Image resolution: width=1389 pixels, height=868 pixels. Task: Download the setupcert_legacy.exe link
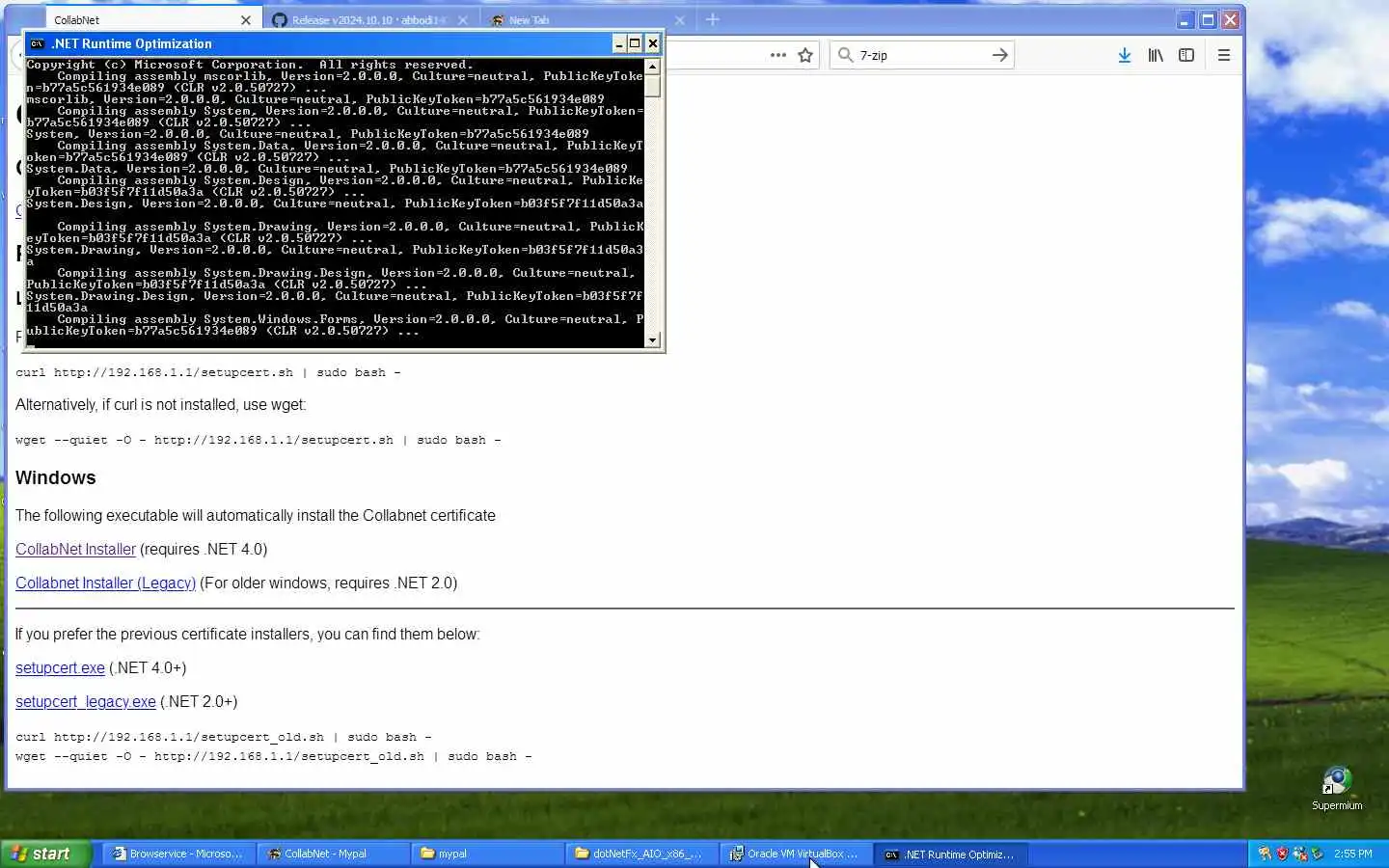[86, 701]
